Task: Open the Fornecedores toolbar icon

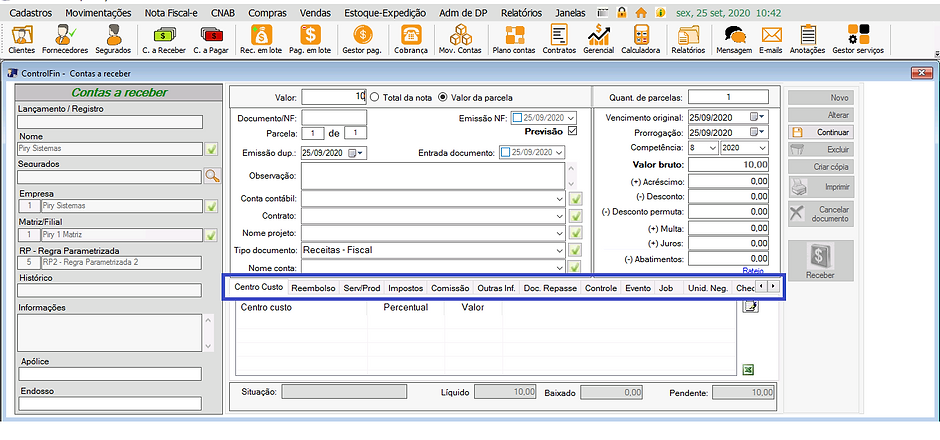Action: (65, 40)
